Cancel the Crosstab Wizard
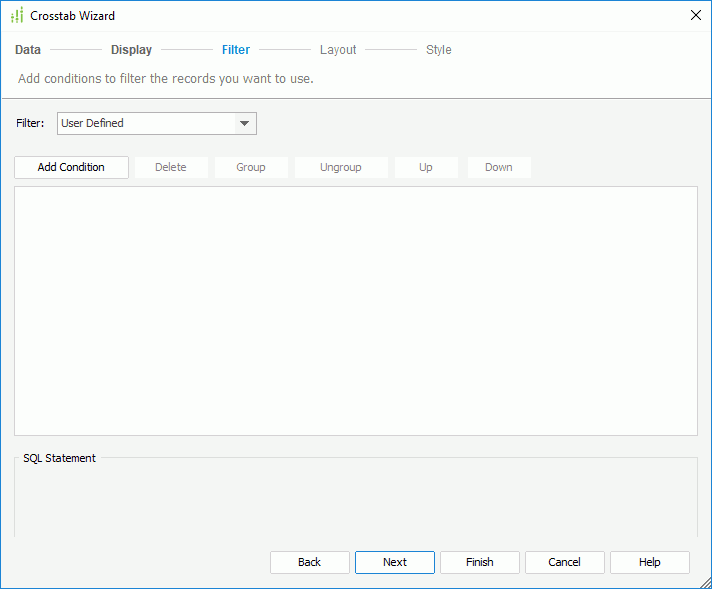This screenshot has height=589, width=712. [564, 562]
